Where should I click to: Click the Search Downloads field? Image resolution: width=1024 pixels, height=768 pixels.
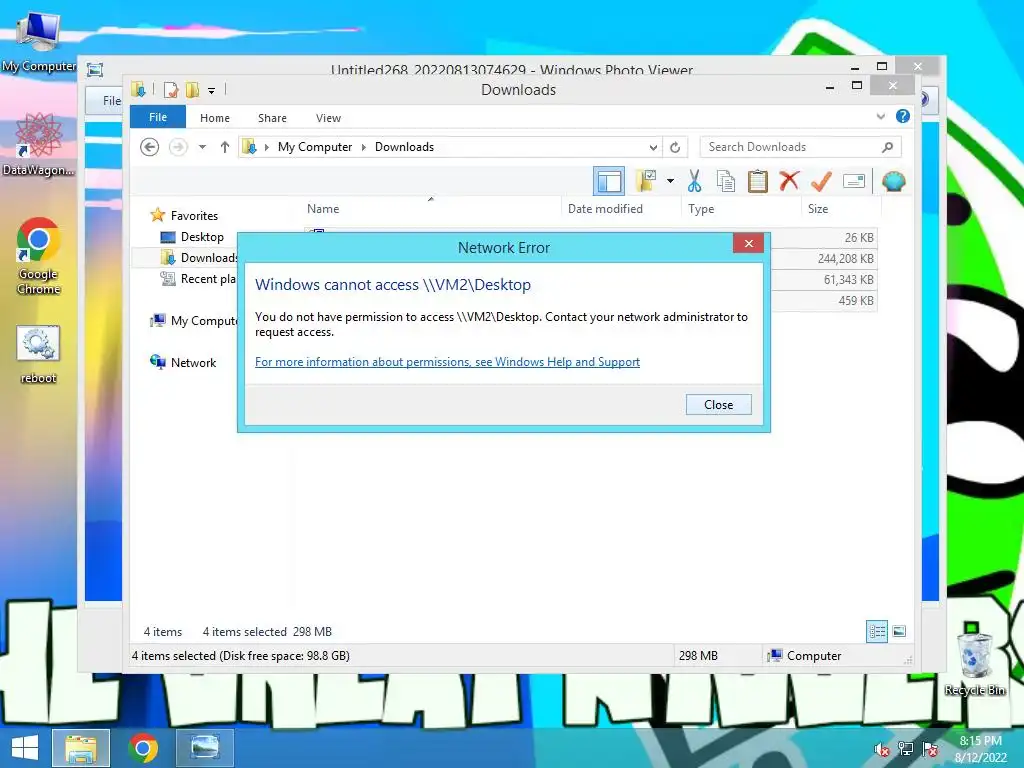click(800, 147)
